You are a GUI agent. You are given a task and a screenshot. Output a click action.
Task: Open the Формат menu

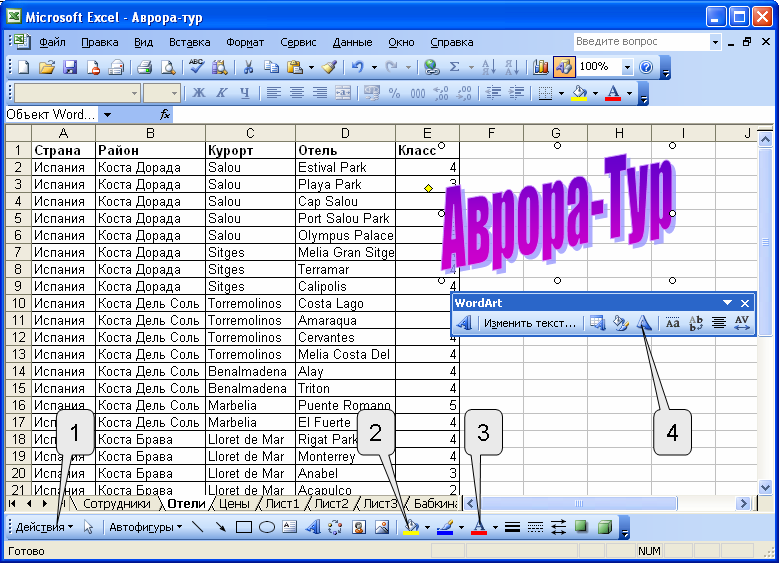[x=245, y=42]
